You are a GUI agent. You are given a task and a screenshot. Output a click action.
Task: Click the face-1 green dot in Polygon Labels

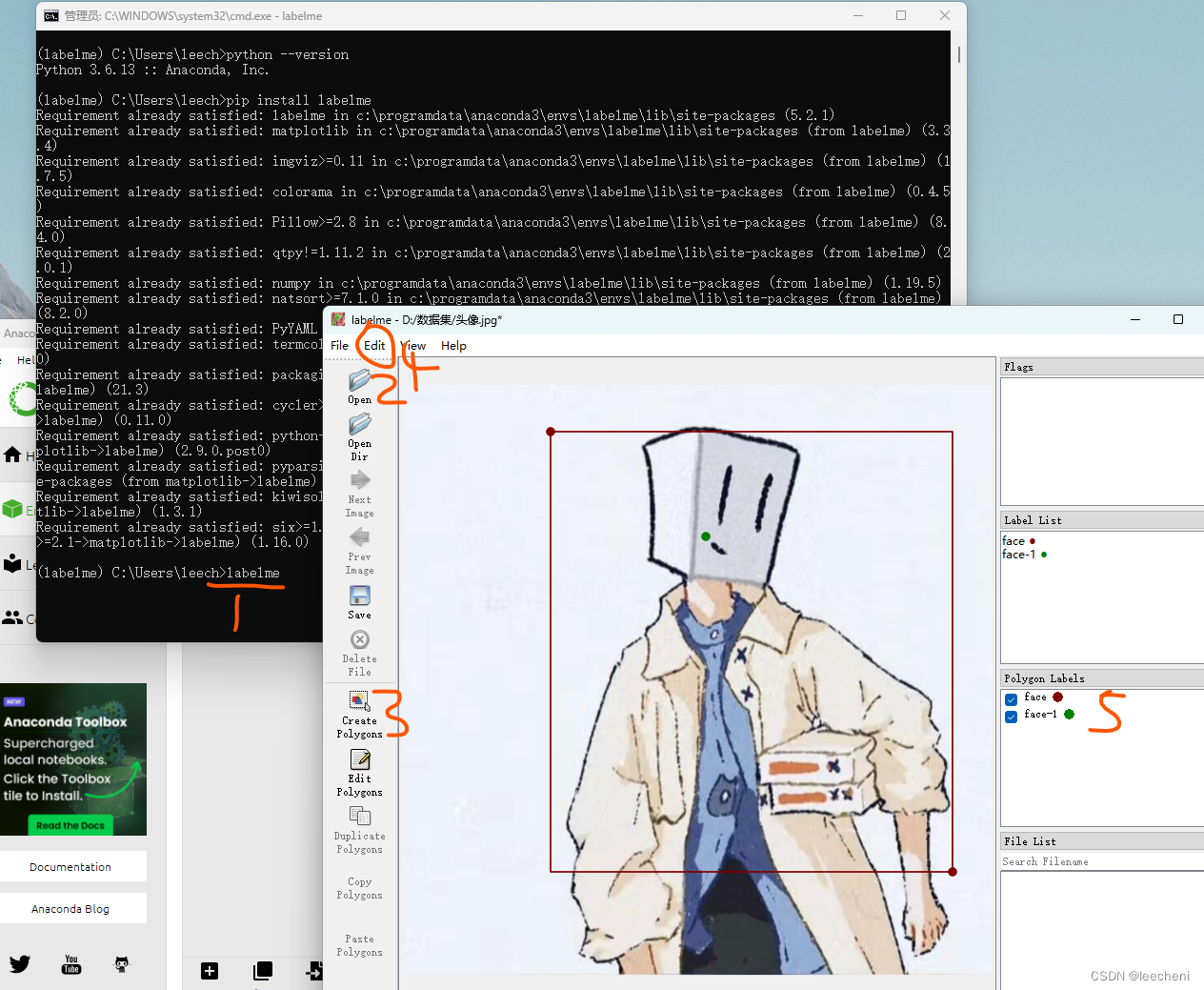click(1069, 715)
